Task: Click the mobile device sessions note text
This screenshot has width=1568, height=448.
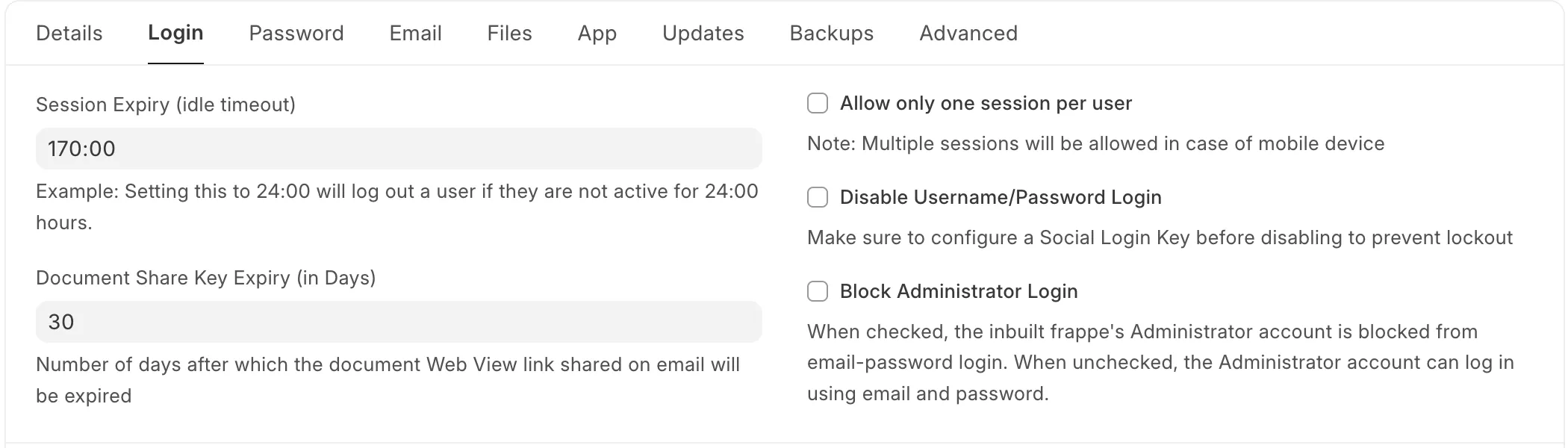Action: pyautogui.click(x=1095, y=143)
